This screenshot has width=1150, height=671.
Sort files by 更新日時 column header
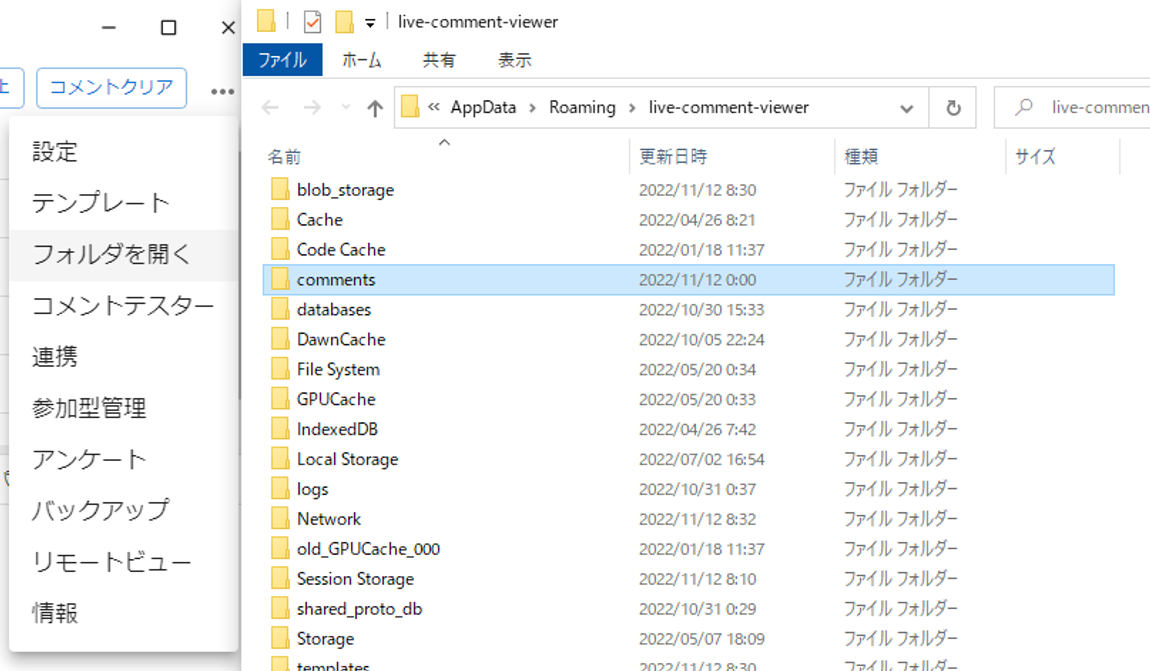click(673, 157)
